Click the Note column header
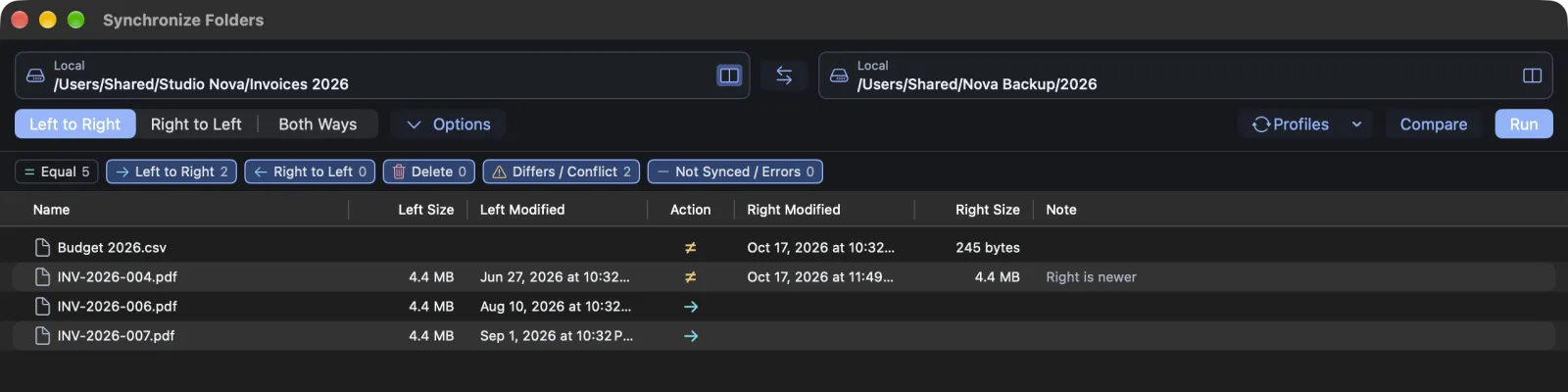 click(1061, 210)
